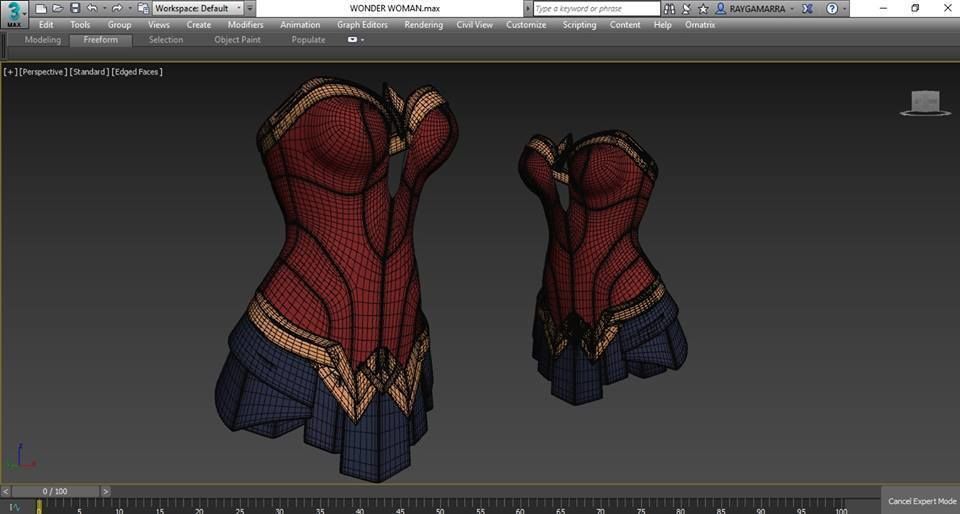The image size is (960, 514).
Task: Step the time slider back with left arrow
Action: (5, 491)
